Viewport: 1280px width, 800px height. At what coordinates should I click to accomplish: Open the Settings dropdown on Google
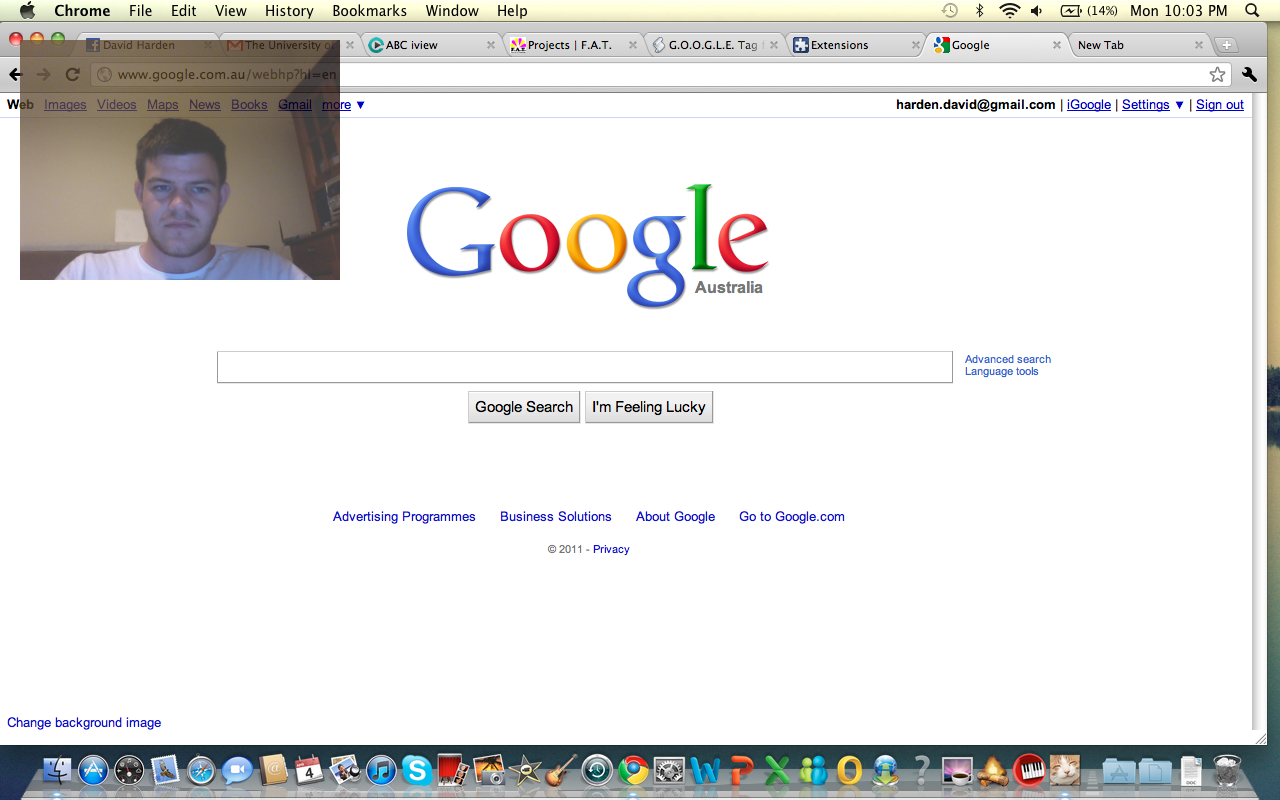click(x=1153, y=104)
